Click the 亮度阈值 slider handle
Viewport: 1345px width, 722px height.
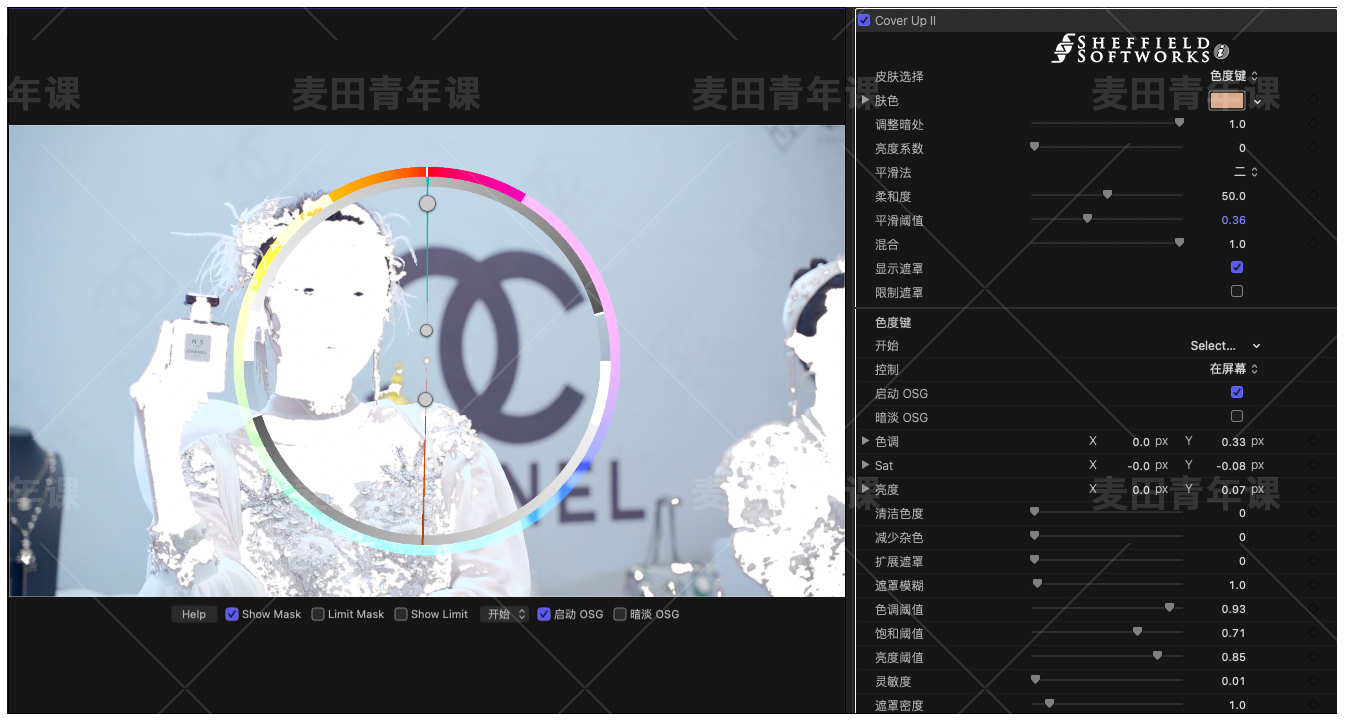1157,656
